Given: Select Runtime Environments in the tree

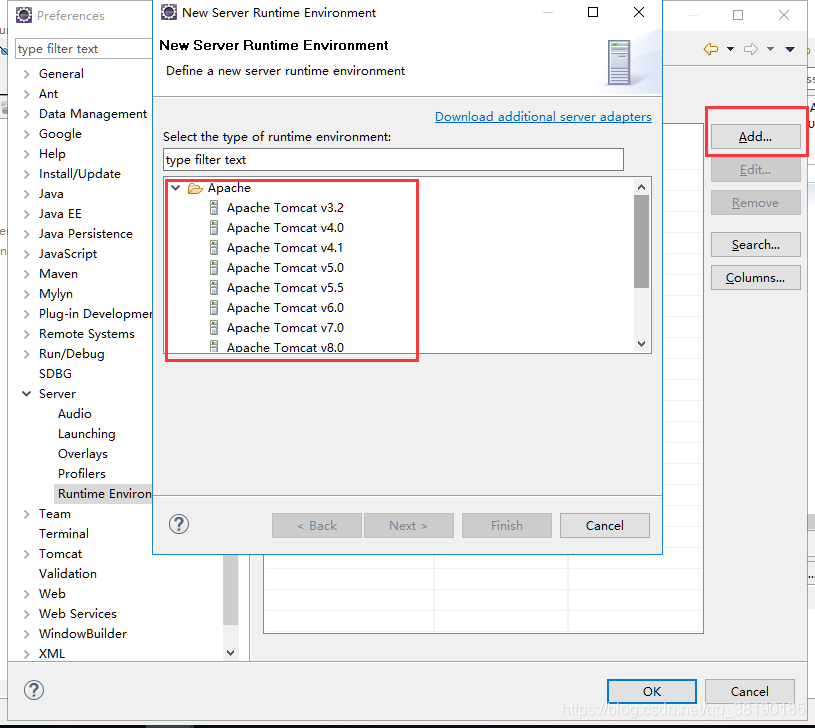Looking at the screenshot, I should tap(104, 494).
